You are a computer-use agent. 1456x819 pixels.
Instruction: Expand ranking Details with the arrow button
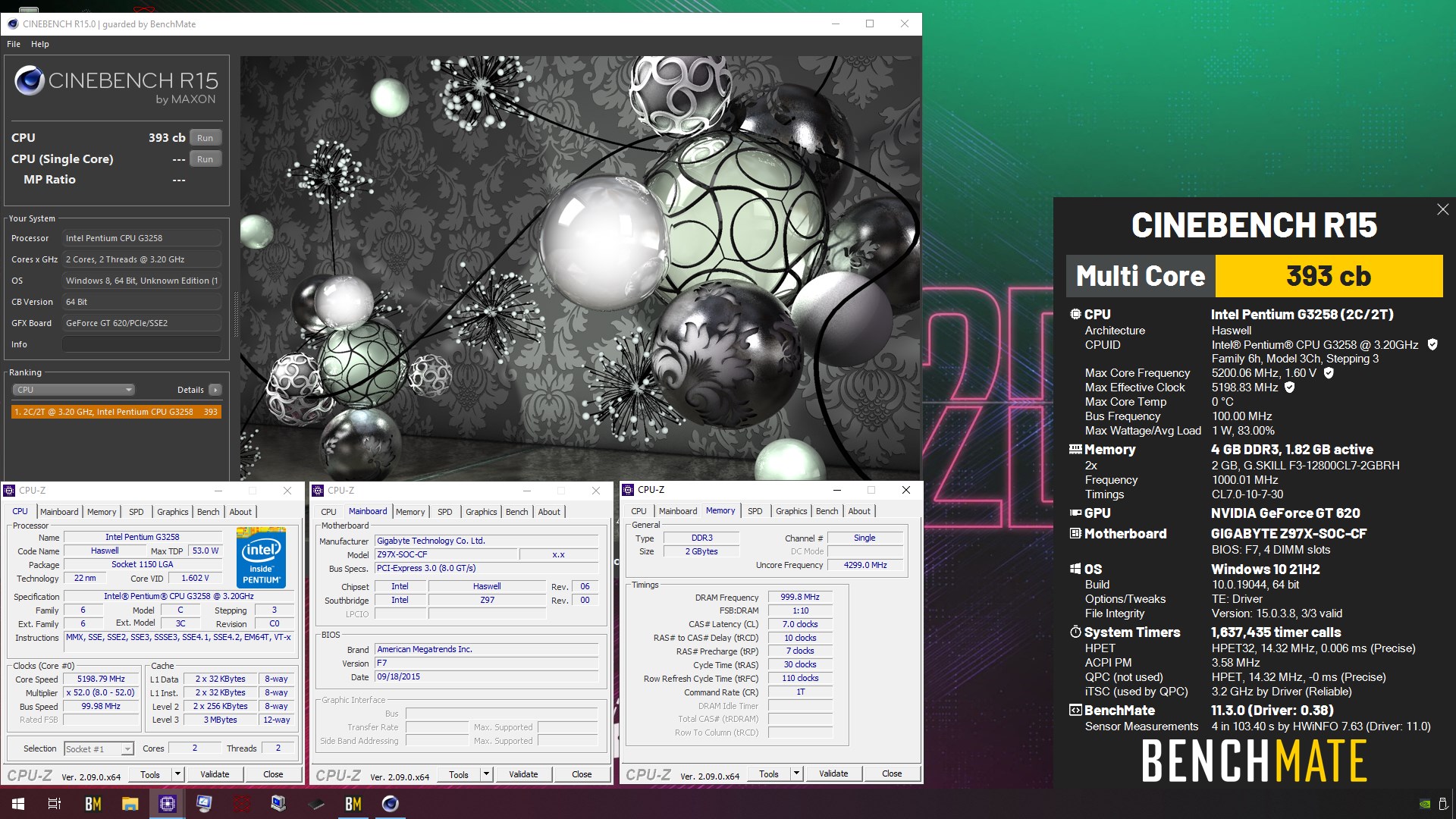coord(215,390)
